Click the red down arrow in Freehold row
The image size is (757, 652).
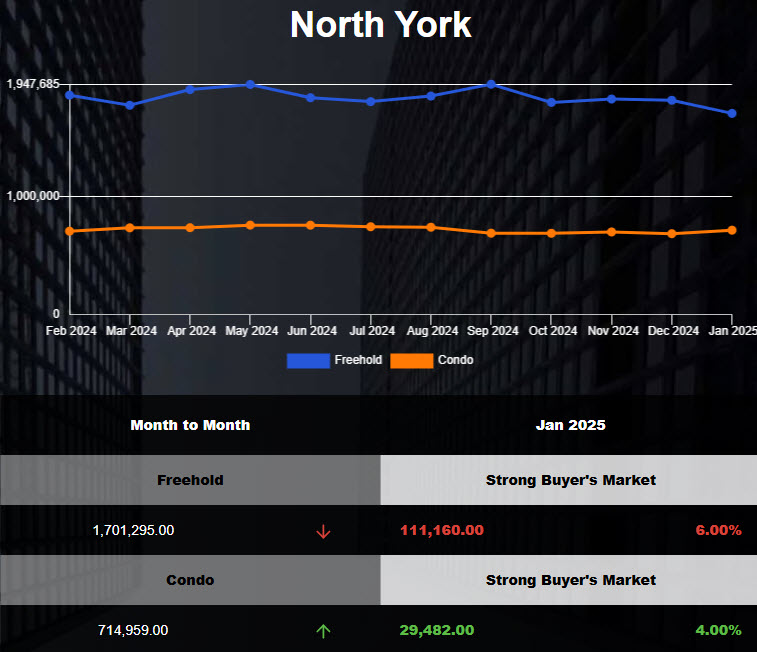point(323,531)
